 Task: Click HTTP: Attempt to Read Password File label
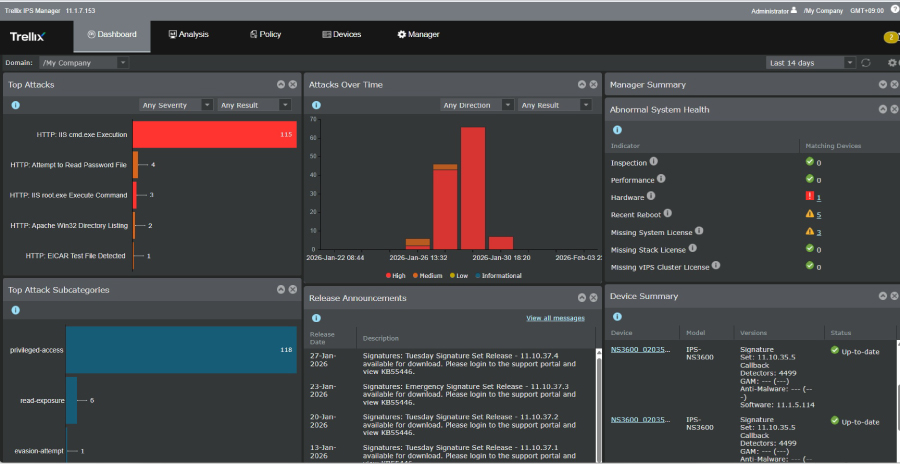[68, 165]
